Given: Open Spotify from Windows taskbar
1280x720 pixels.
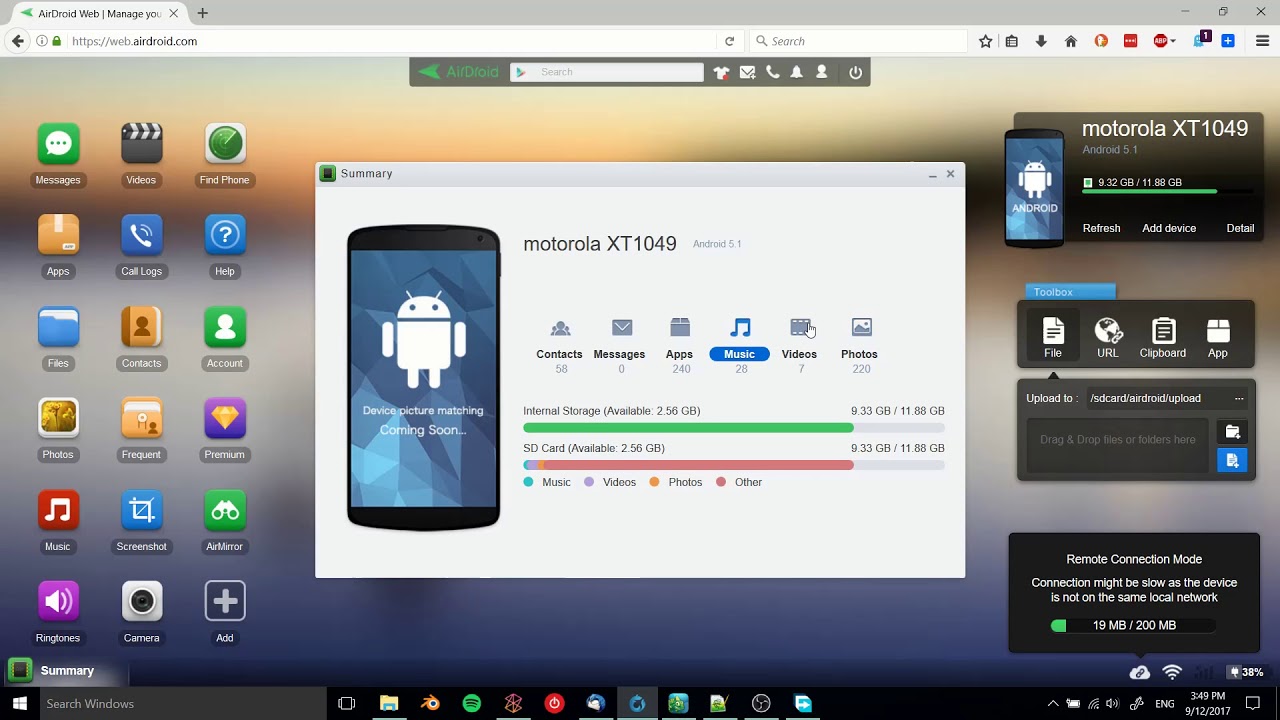Looking at the screenshot, I should tap(472, 704).
